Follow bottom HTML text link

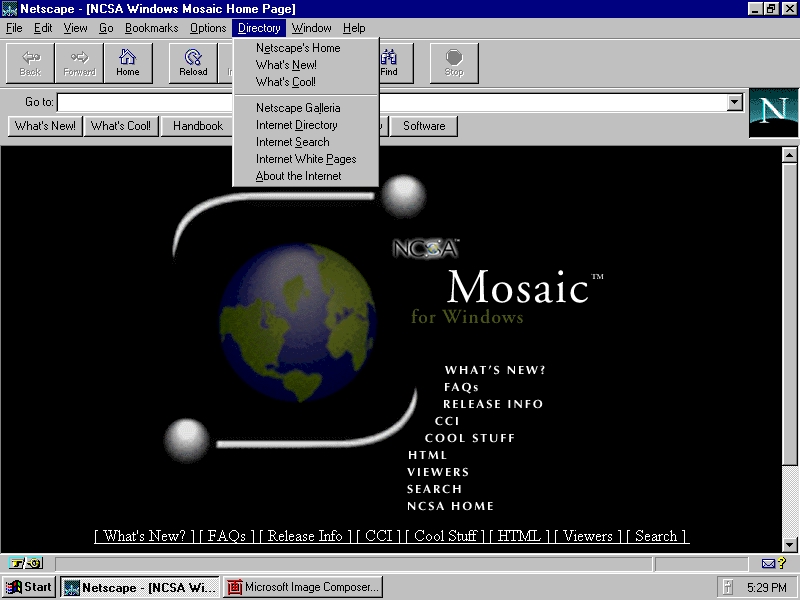519,536
